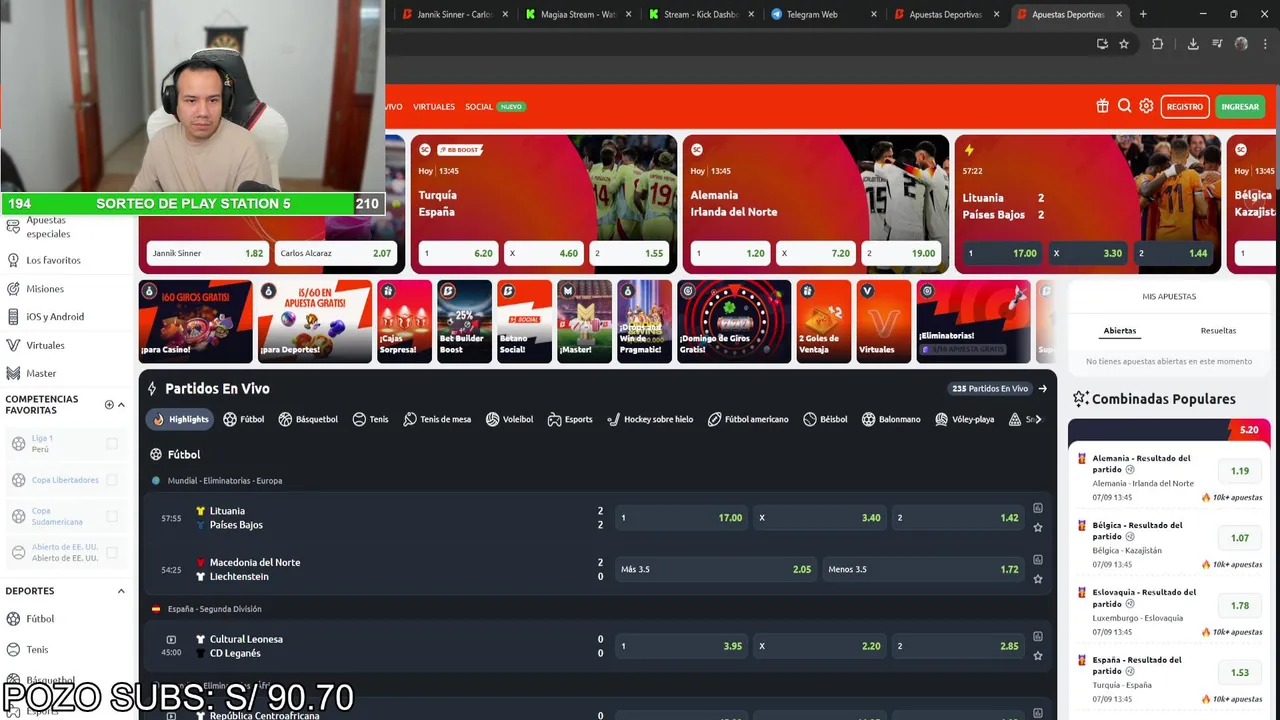Select the Béisbol filter tab
The height and width of the screenshot is (720, 1280).
click(x=825, y=419)
